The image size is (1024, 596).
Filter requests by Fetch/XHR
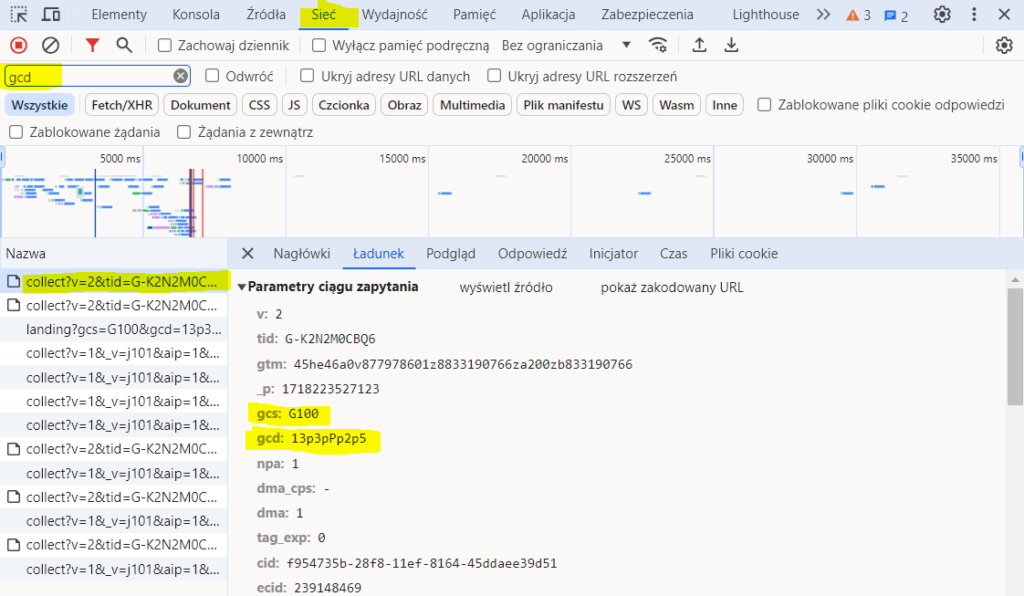point(122,105)
